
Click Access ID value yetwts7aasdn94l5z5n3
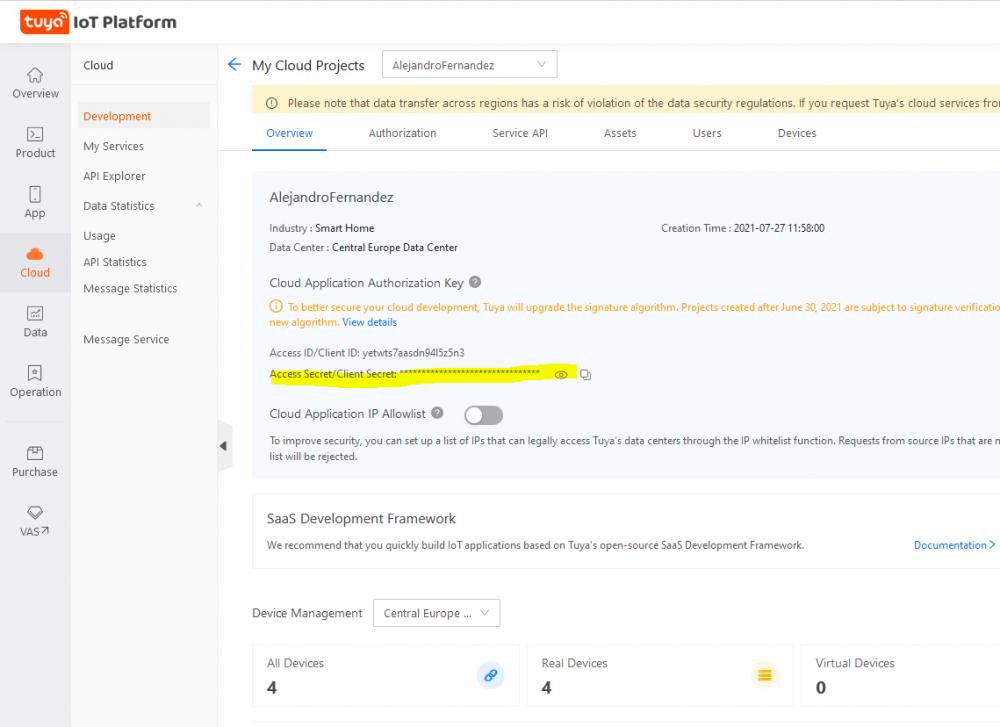pos(413,353)
